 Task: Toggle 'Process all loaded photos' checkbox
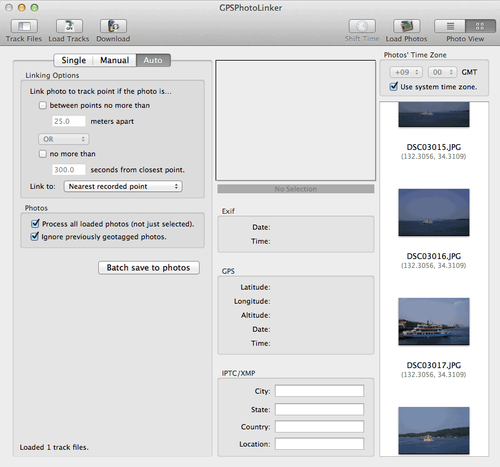pyautogui.click(x=35, y=224)
